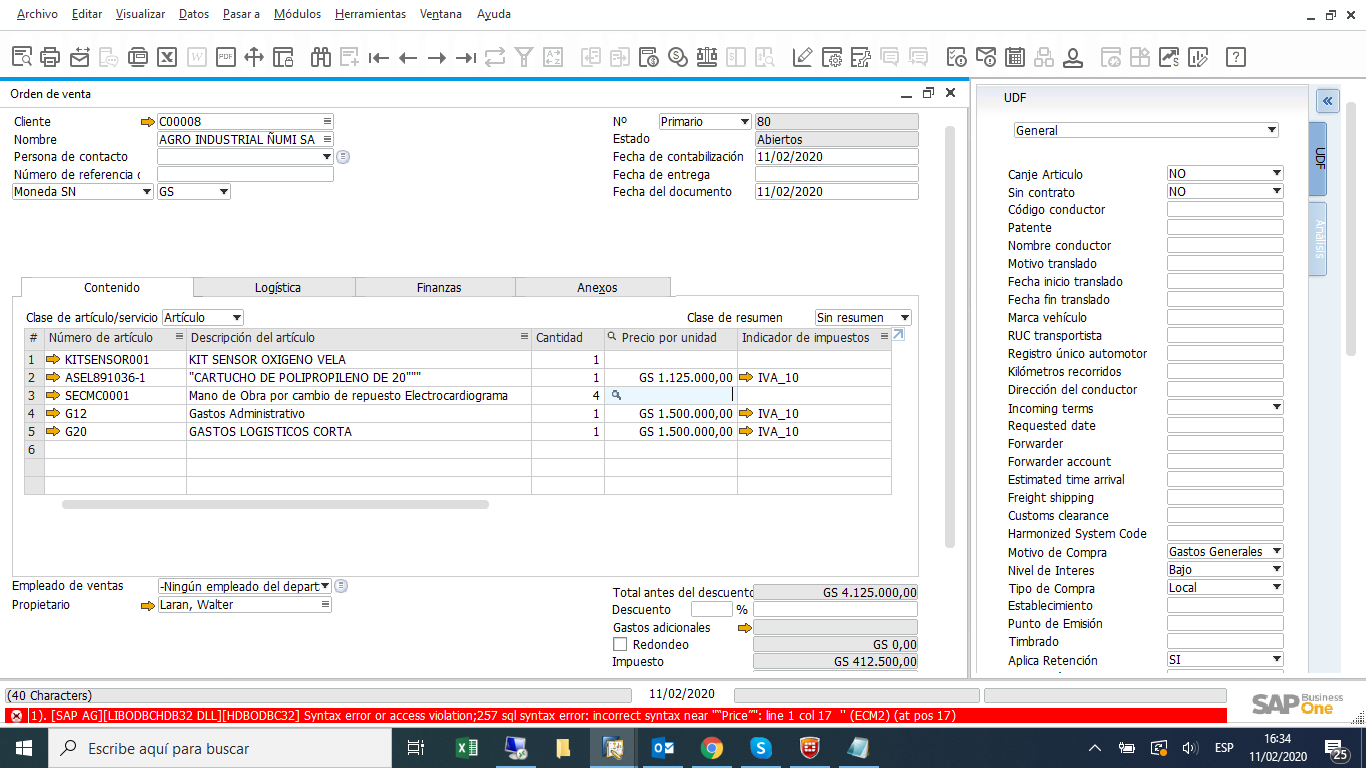Click the Cantidad column header

[567, 338]
